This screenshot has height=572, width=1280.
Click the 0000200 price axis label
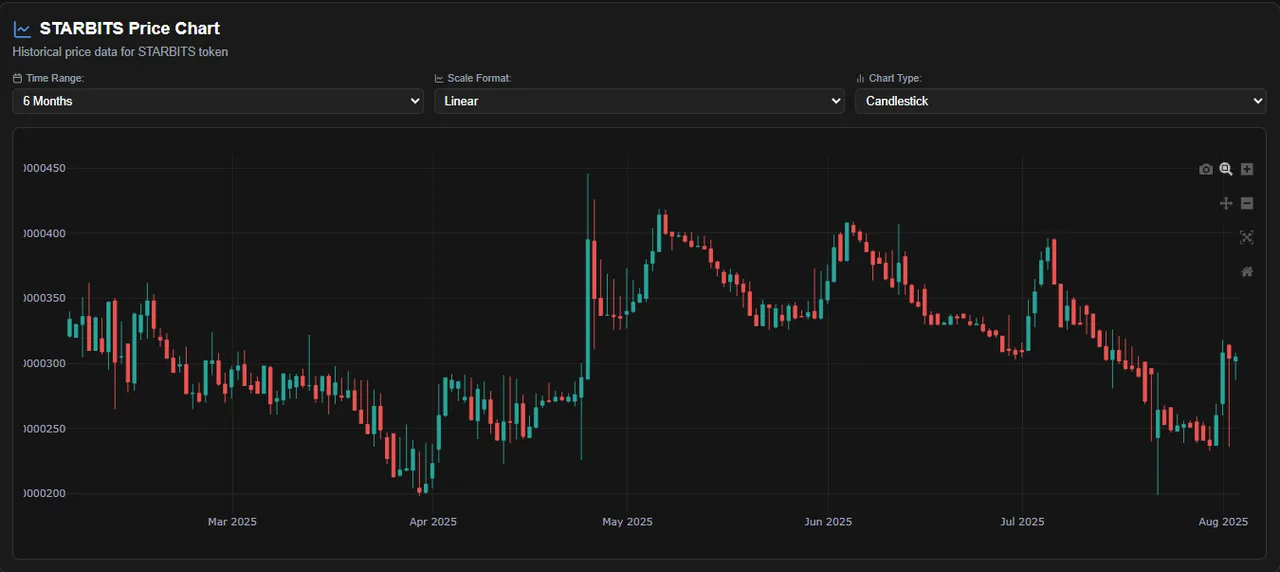(44, 493)
